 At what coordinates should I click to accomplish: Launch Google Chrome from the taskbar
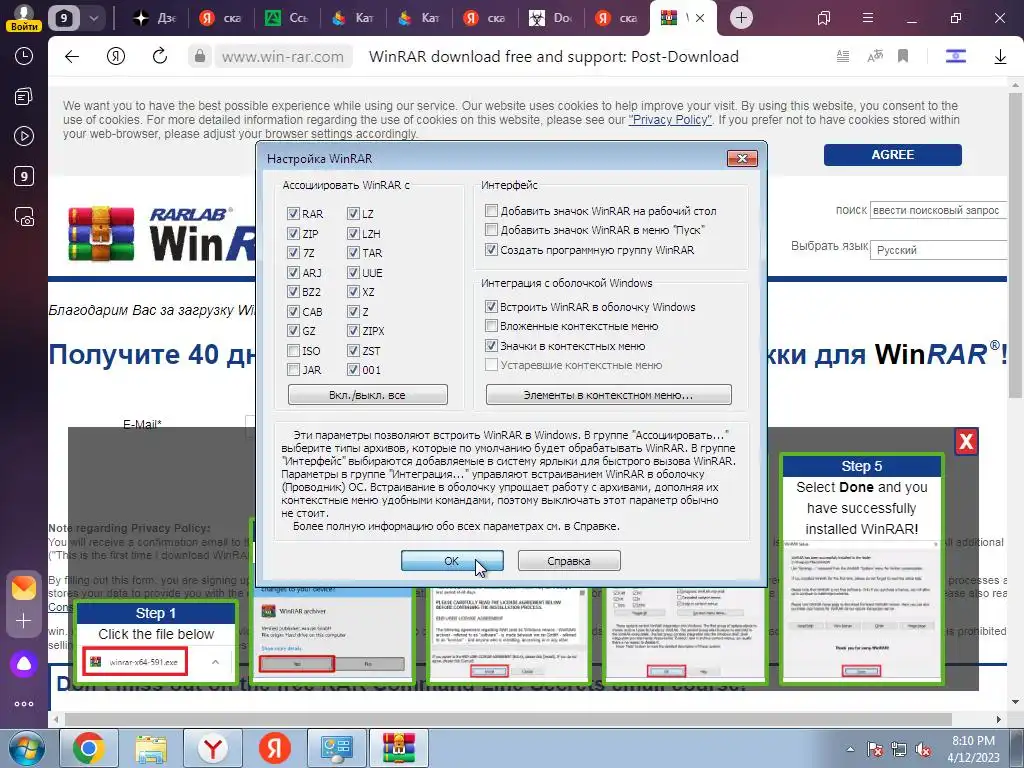pos(89,748)
